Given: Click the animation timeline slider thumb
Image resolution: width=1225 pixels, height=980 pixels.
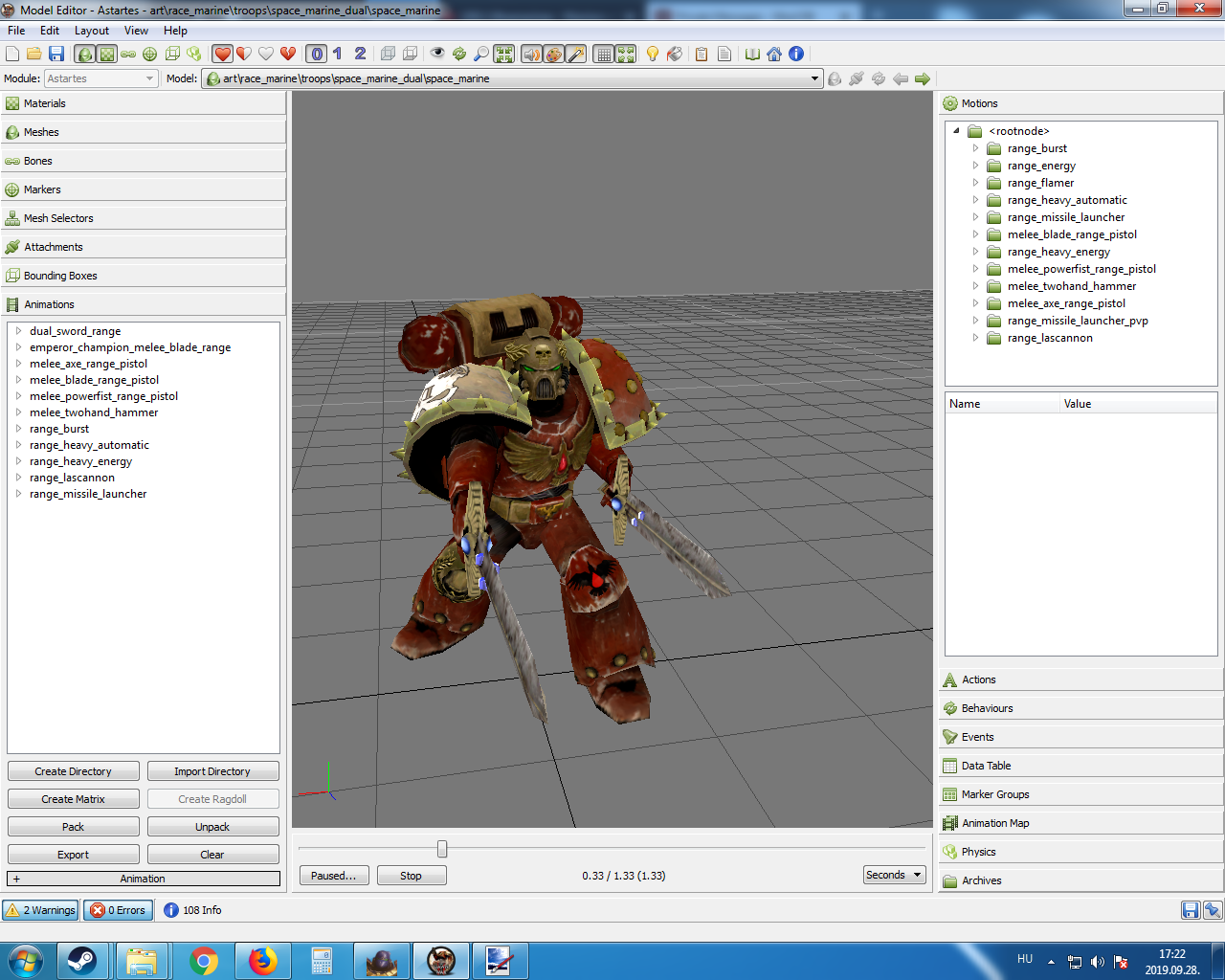Looking at the screenshot, I should 442,849.
